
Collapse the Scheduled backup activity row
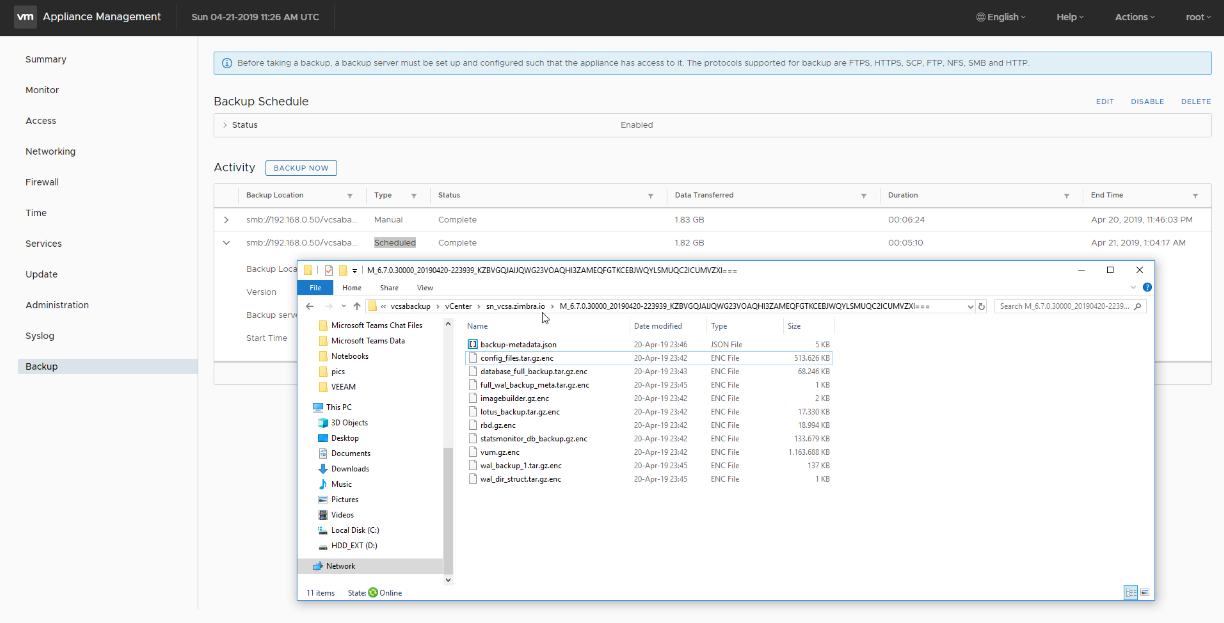(226, 243)
